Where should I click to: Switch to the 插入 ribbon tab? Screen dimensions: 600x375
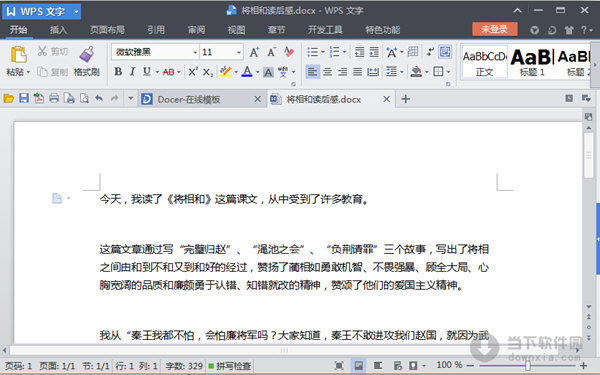point(58,30)
